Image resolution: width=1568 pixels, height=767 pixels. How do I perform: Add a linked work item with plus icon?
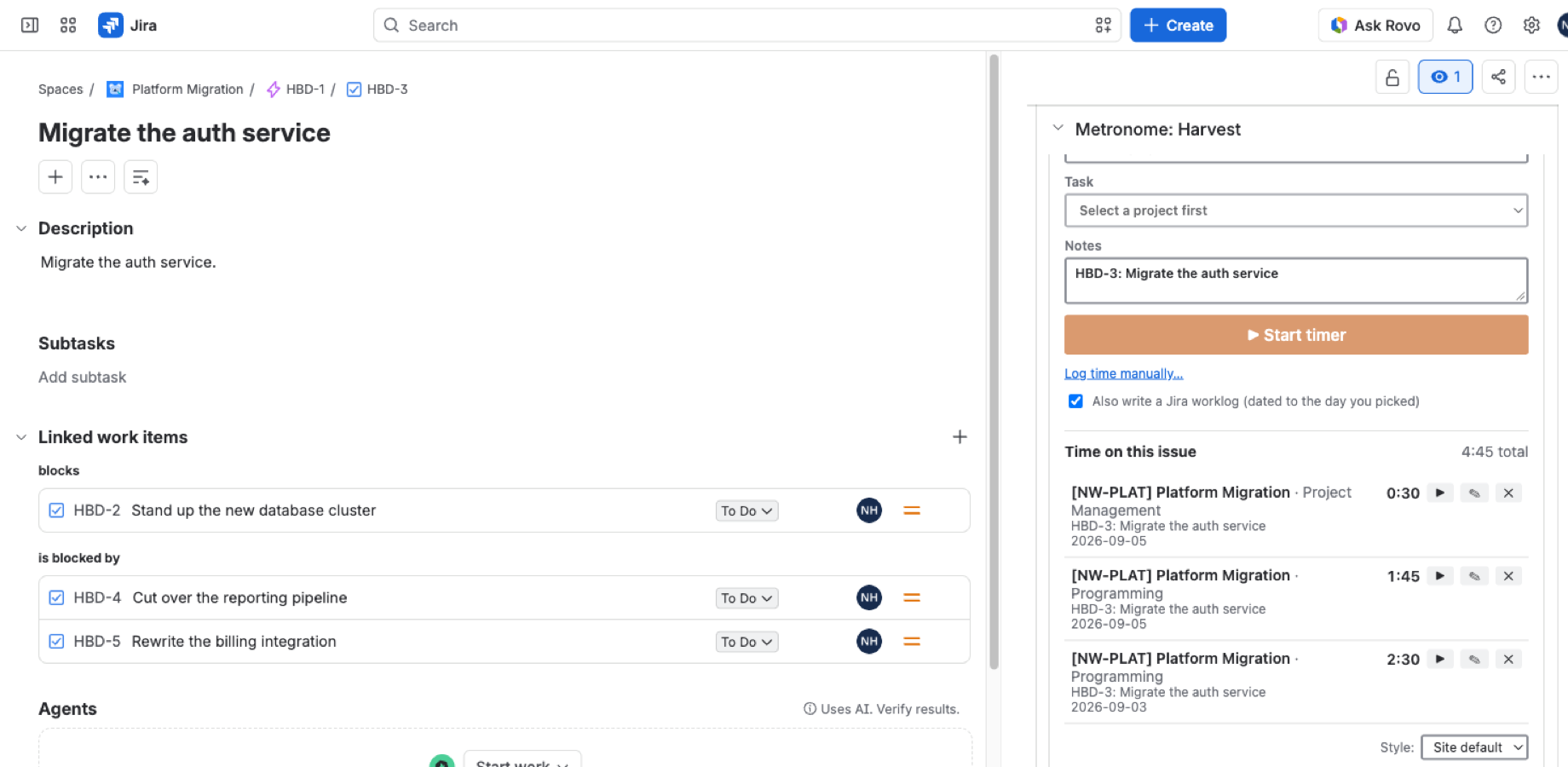pyautogui.click(x=960, y=437)
